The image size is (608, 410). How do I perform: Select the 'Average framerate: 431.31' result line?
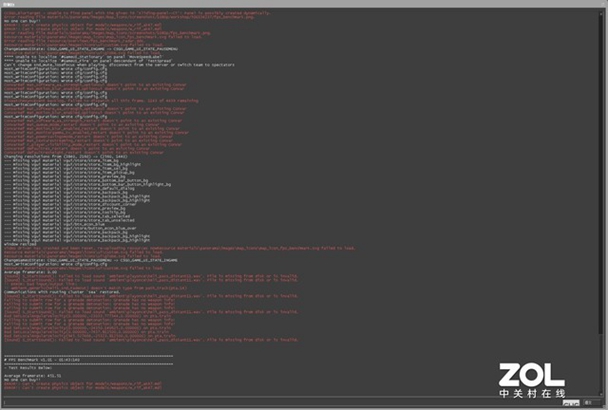33,375
